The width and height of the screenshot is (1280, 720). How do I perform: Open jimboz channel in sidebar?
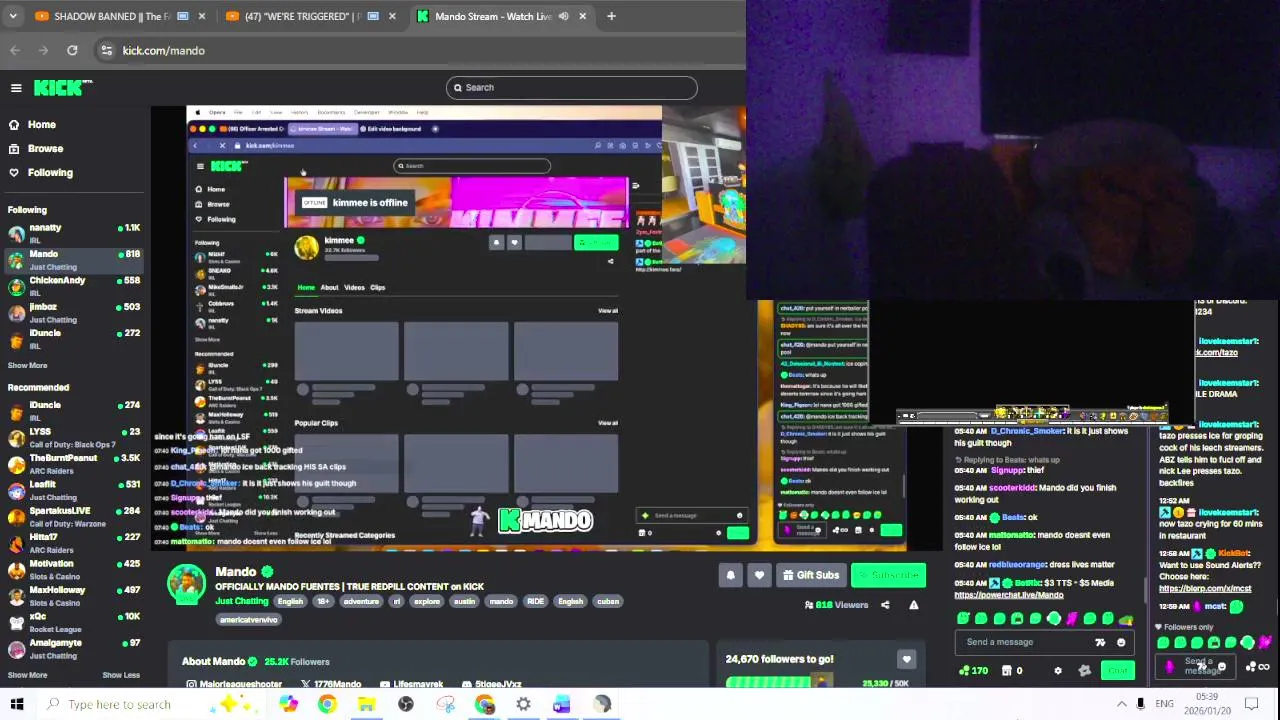click(74, 312)
